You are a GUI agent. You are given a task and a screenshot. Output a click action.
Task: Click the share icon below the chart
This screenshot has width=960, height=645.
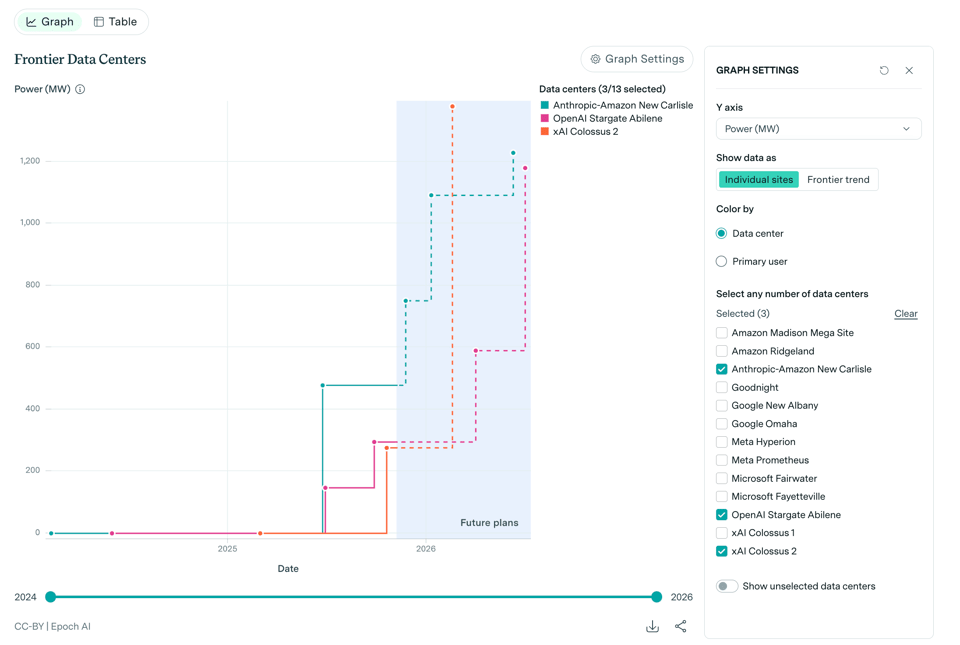pyautogui.click(x=681, y=626)
